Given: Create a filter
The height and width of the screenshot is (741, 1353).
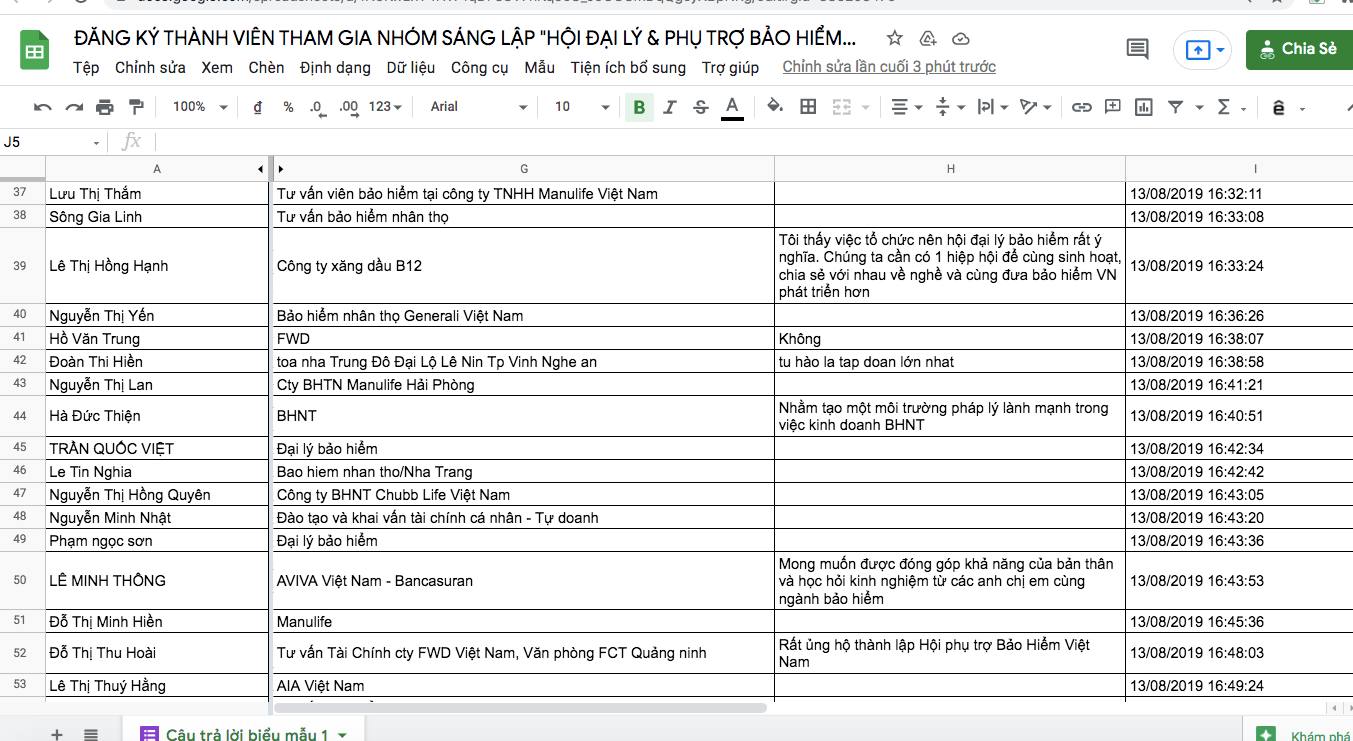Looking at the screenshot, I should click(1175, 107).
